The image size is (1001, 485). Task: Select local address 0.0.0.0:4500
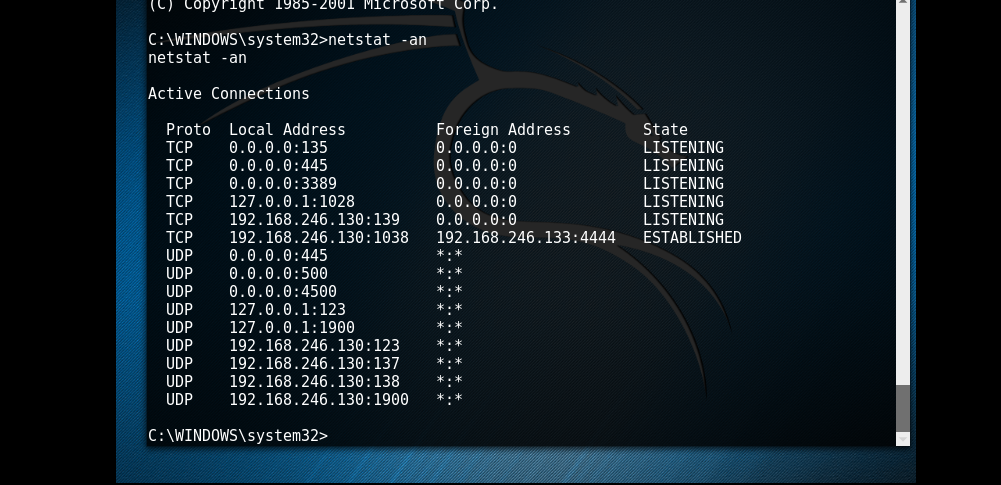tap(283, 292)
